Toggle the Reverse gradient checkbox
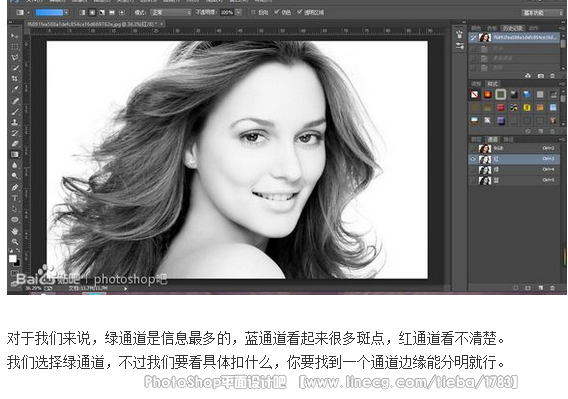The image size is (568, 399). 253,12
